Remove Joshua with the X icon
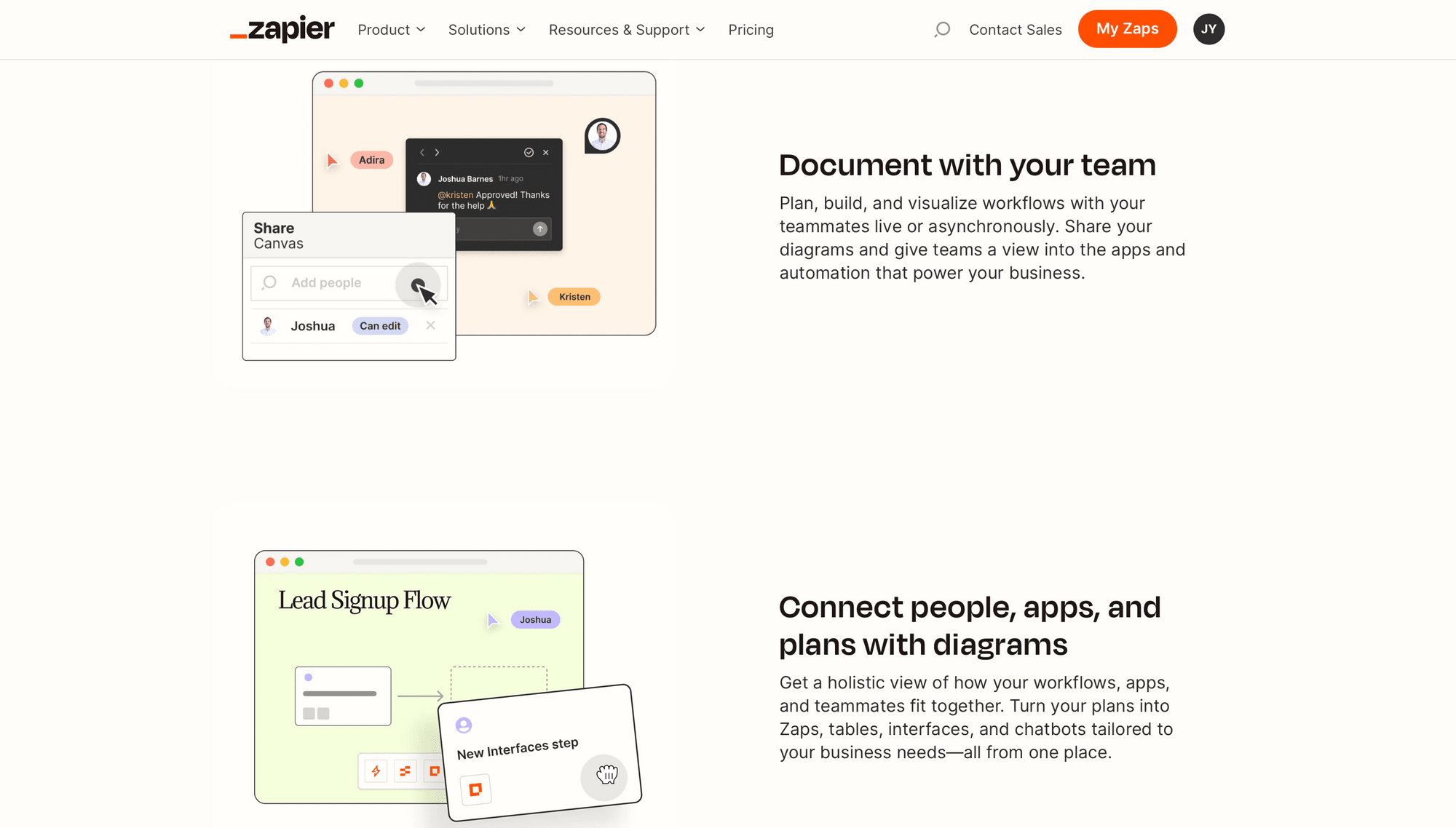 click(430, 325)
